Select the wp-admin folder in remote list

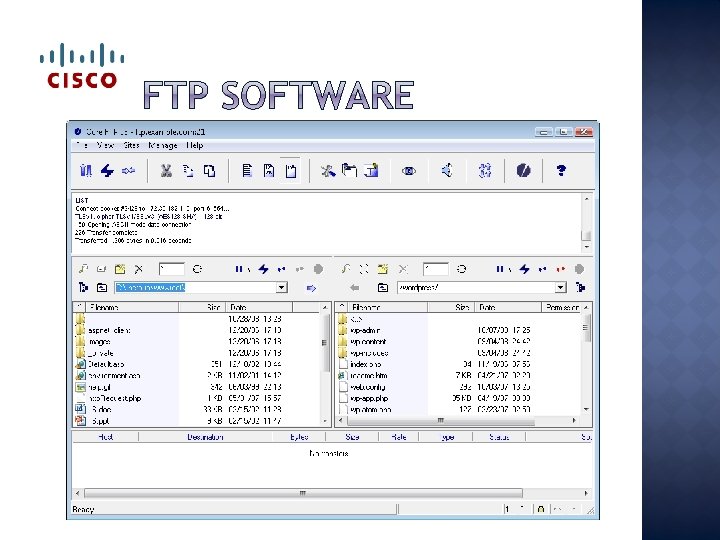365,330
